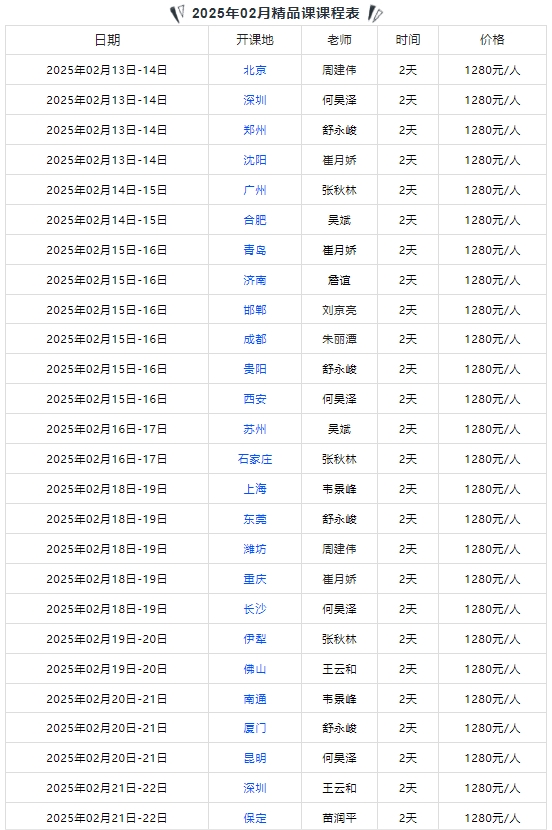Open the 深圳 link in the 何昊泽 02月13日-14日 row
The height and width of the screenshot is (830, 552).
click(x=255, y=100)
